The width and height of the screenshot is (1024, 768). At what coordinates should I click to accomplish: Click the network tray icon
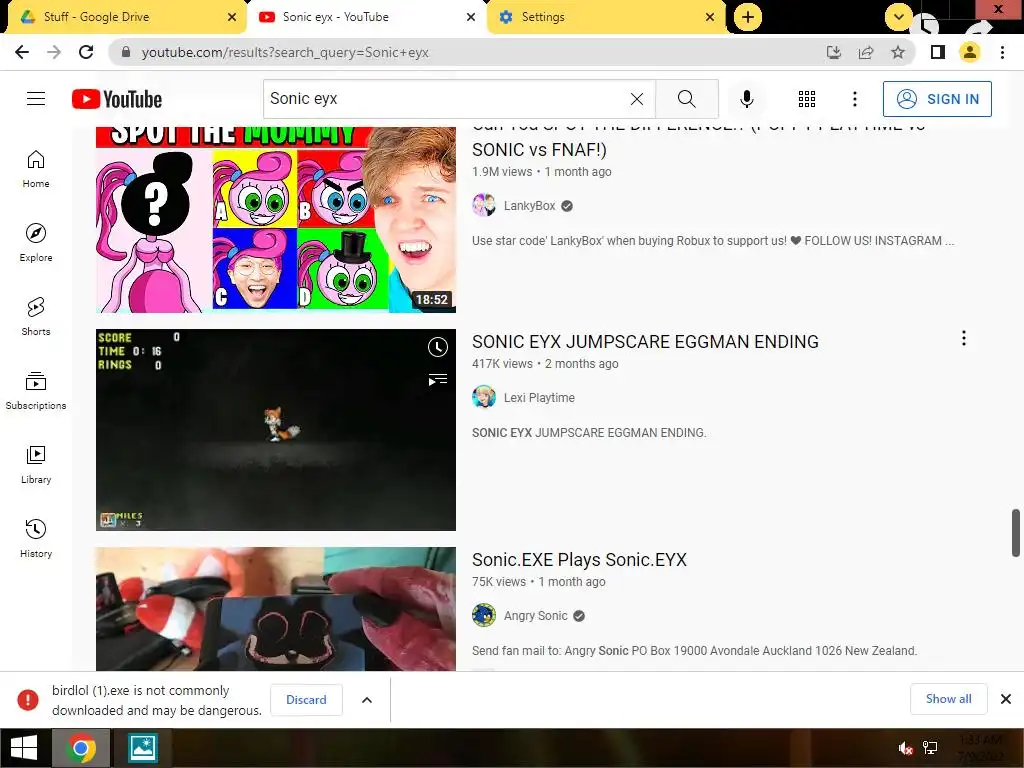tap(930, 748)
